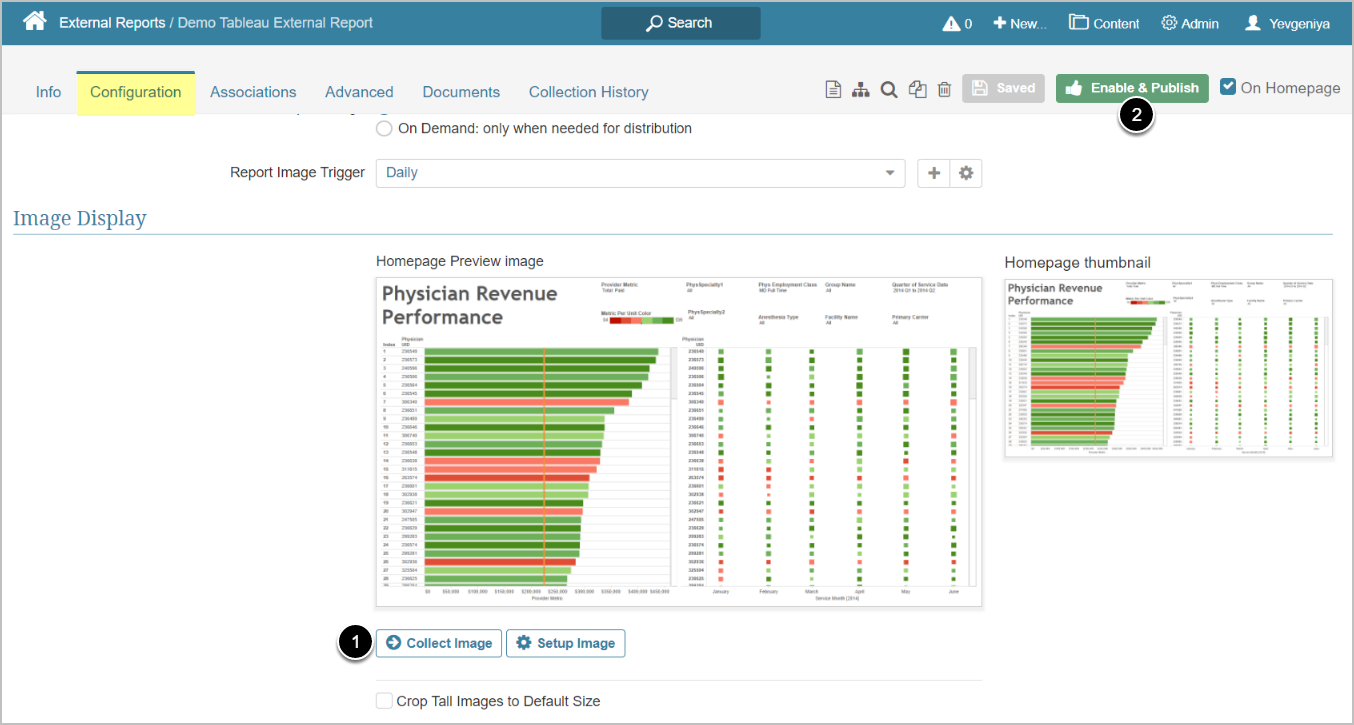Click the Home icon in the header
The image size is (1354, 725).
(x=34, y=22)
